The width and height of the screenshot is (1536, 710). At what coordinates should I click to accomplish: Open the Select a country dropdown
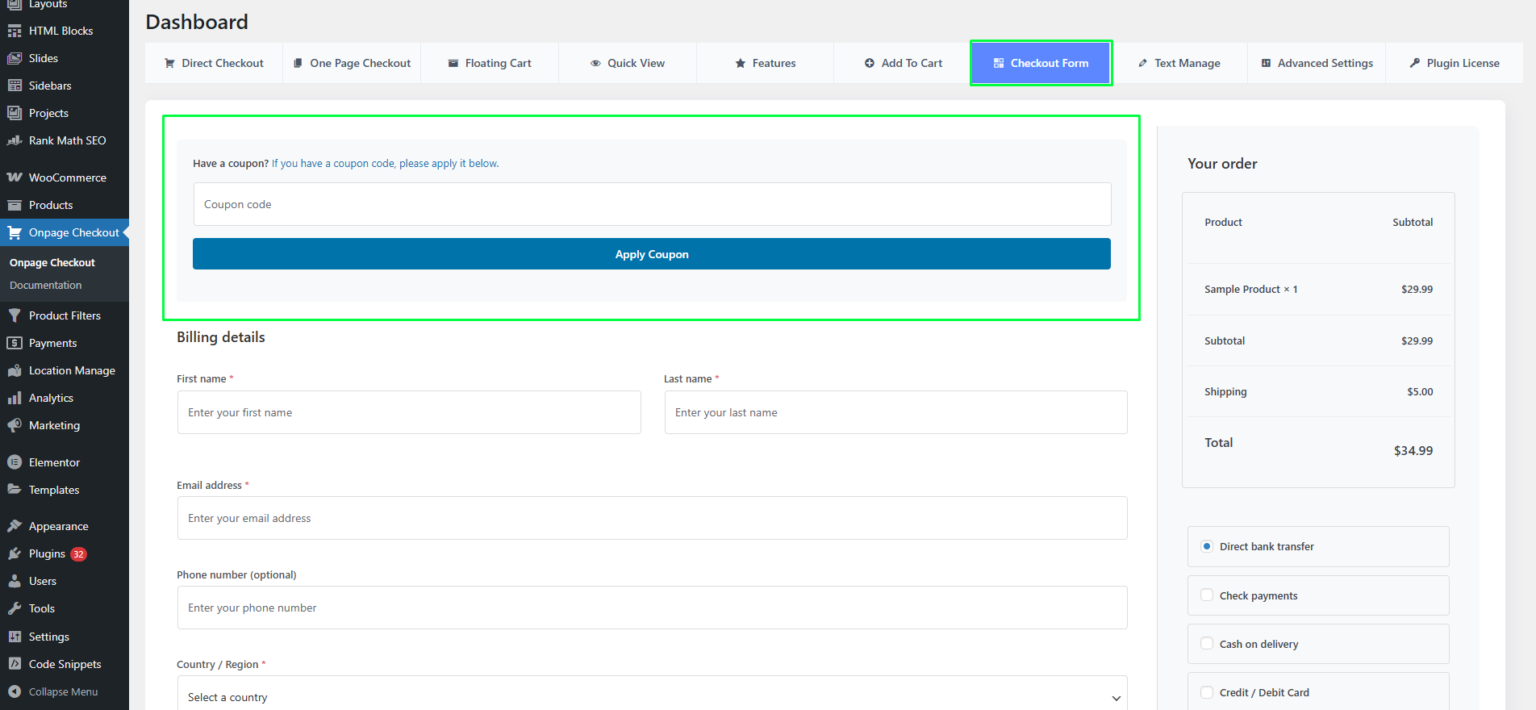click(x=651, y=697)
